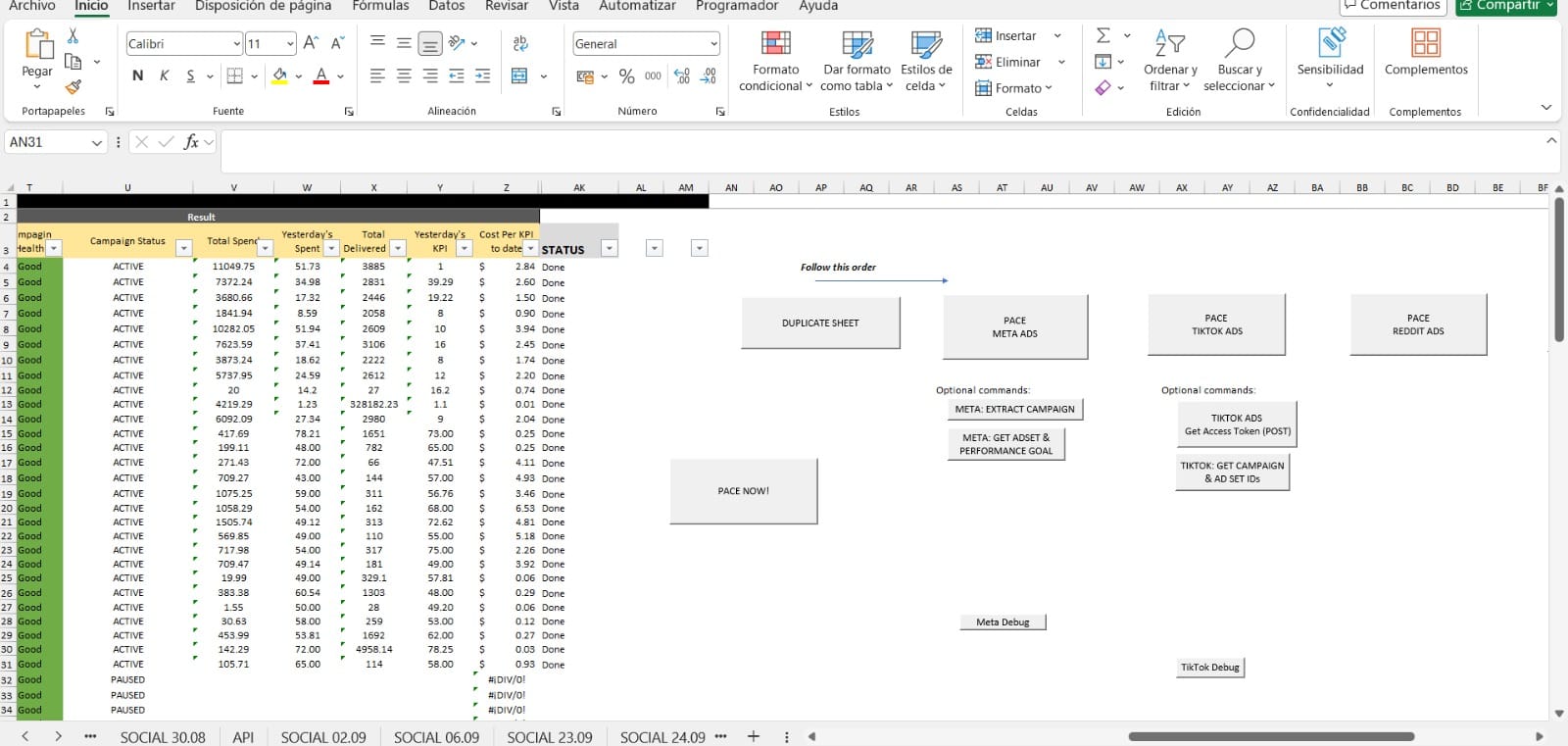Center text horizontally icon

(x=404, y=75)
